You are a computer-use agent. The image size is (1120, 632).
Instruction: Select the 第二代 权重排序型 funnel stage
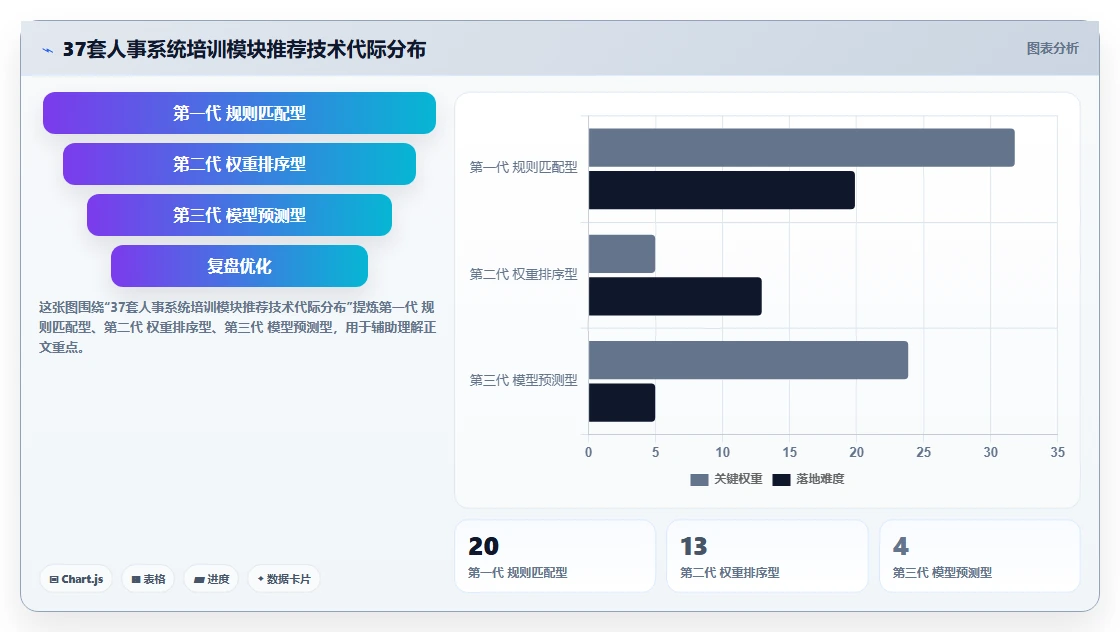pyautogui.click(x=239, y=164)
